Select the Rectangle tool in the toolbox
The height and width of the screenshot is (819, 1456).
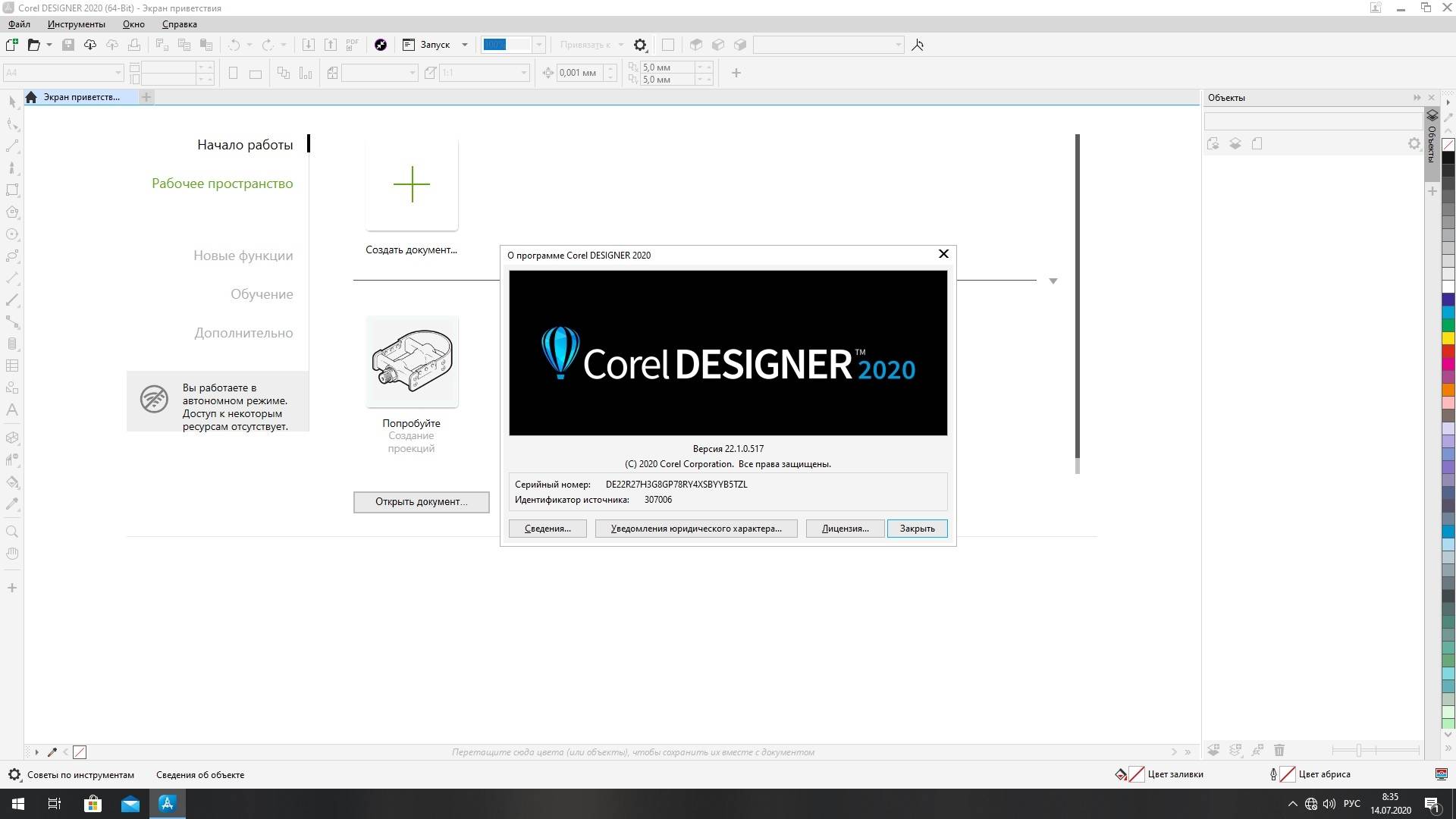12,190
